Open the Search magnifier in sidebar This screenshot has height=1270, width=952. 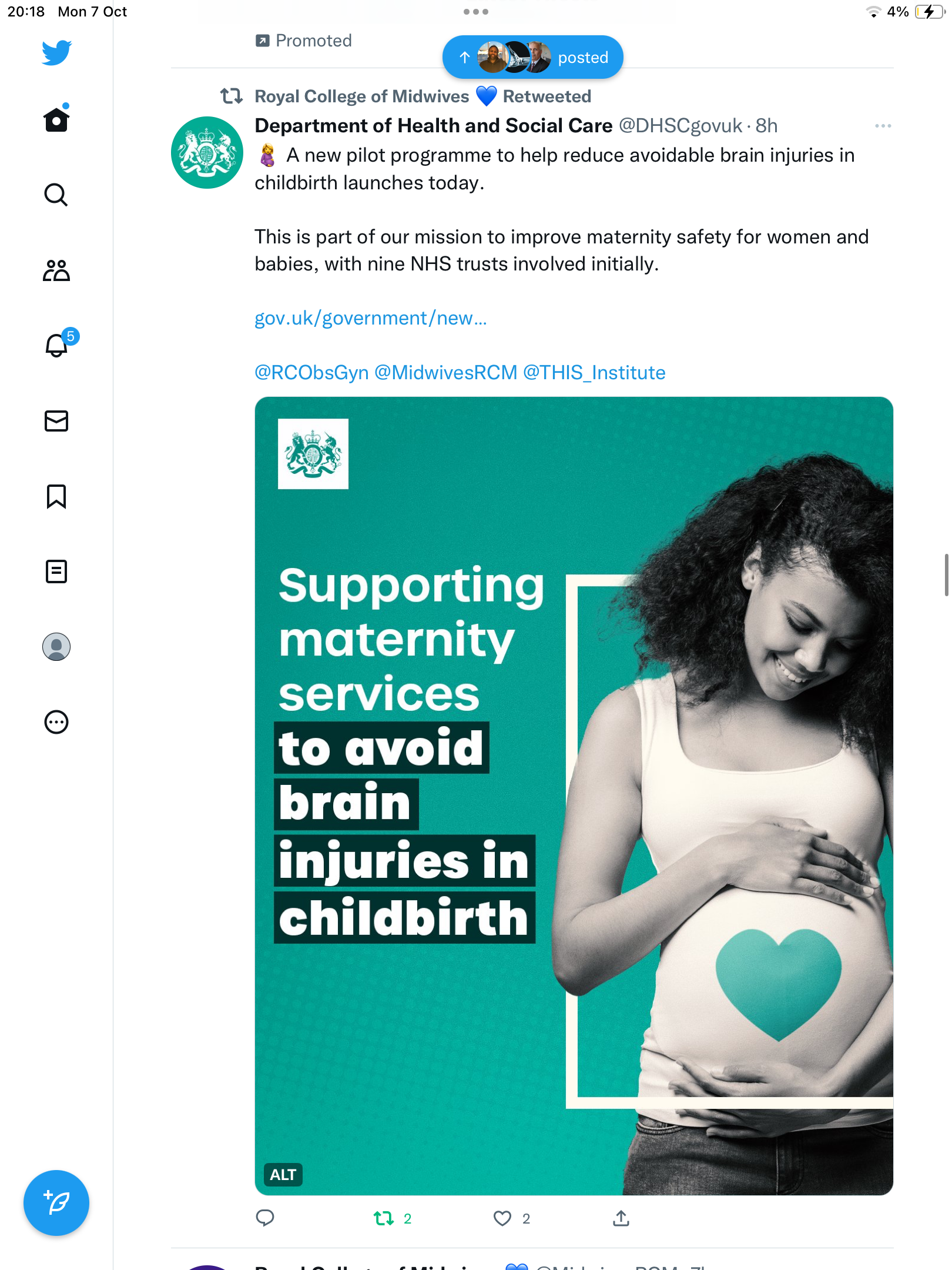click(x=56, y=195)
